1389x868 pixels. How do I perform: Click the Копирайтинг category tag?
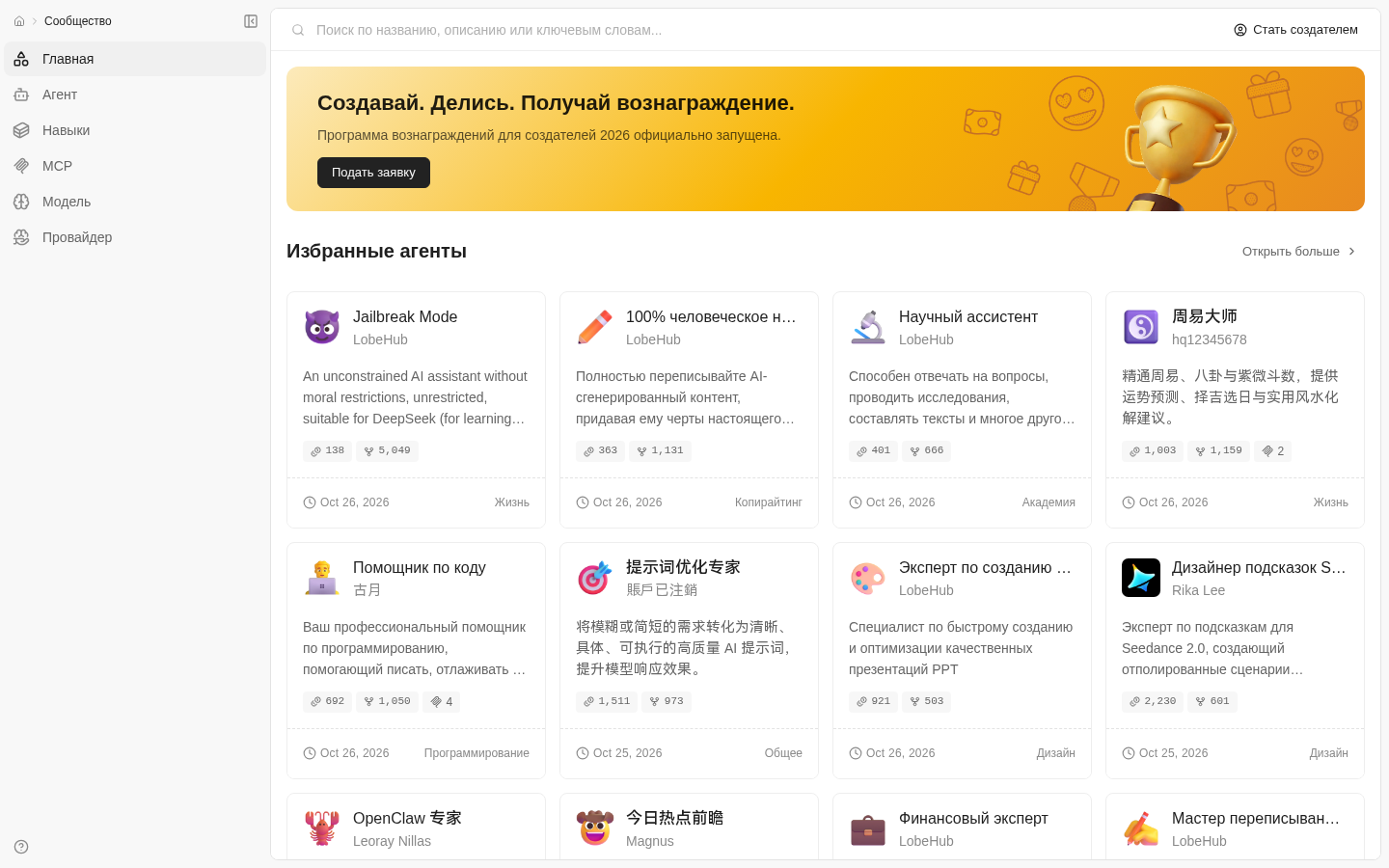pos(769,502)
